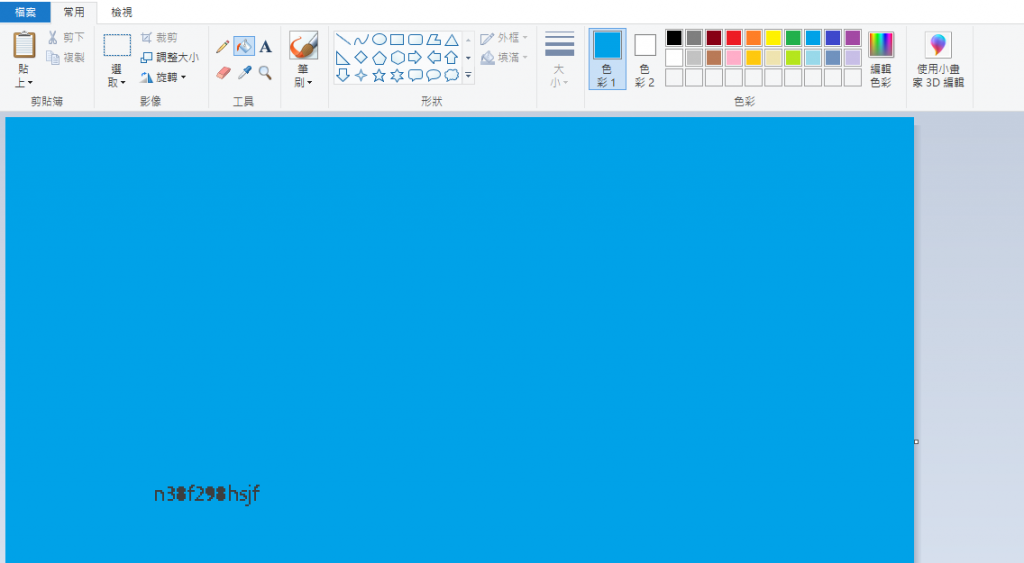
Task: Select the Fill with color bucket tool
Action: pos(244,46)
